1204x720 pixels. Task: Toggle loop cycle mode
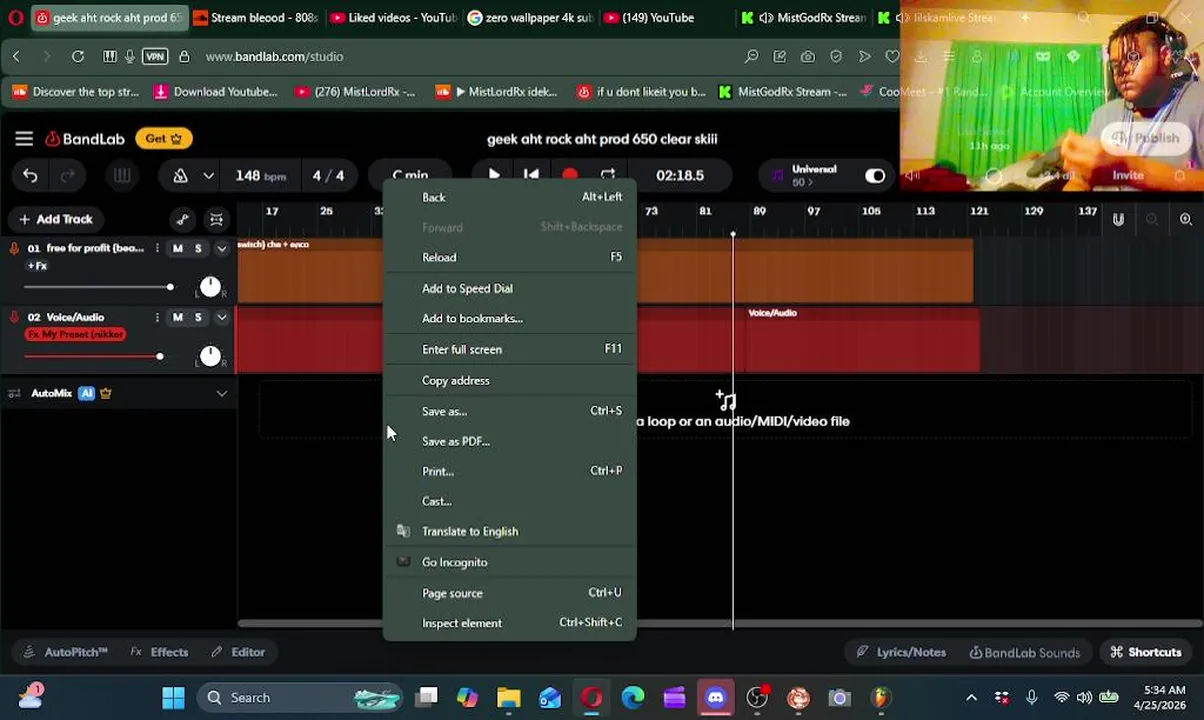pos(608,175)
